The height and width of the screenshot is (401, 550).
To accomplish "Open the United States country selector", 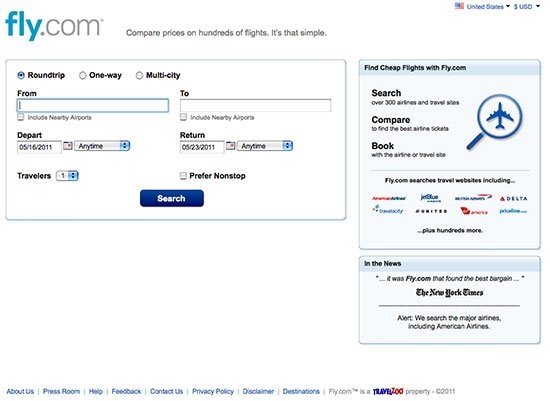I will (482, 6).
